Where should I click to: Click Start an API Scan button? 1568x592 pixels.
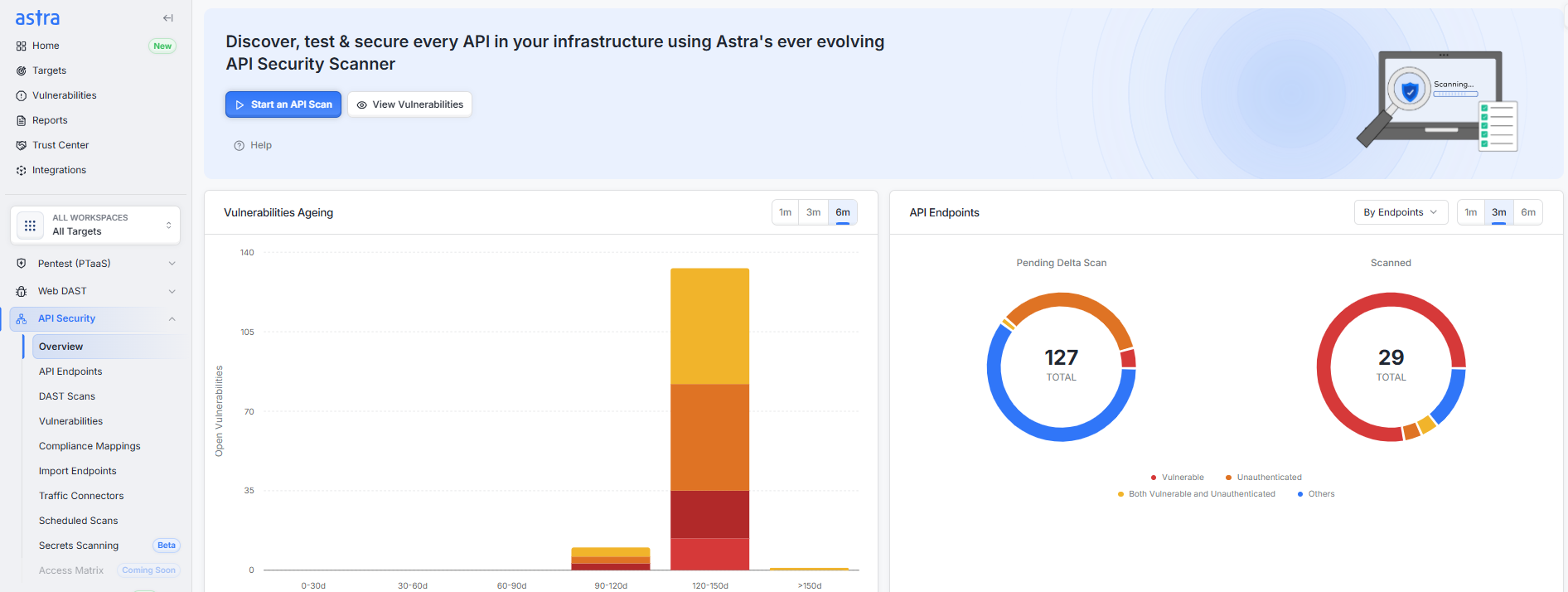(x=283, y=104)
